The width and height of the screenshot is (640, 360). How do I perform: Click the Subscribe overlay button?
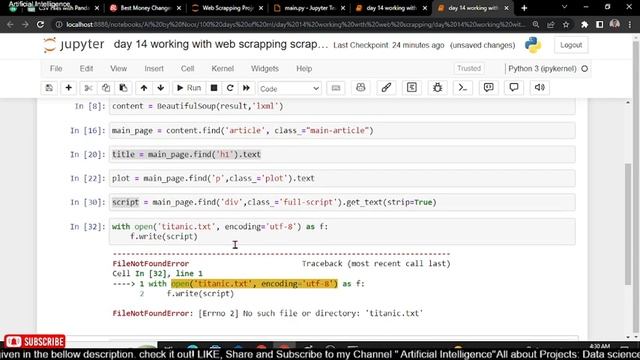35,342
